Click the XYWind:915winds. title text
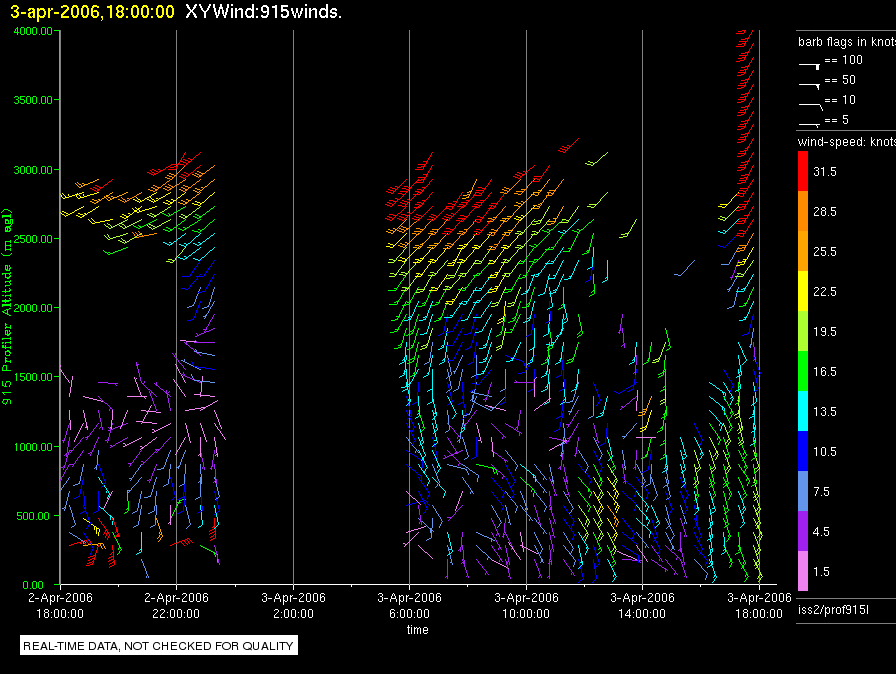Screen dimensions: 896x674 [x=263, y=11]
